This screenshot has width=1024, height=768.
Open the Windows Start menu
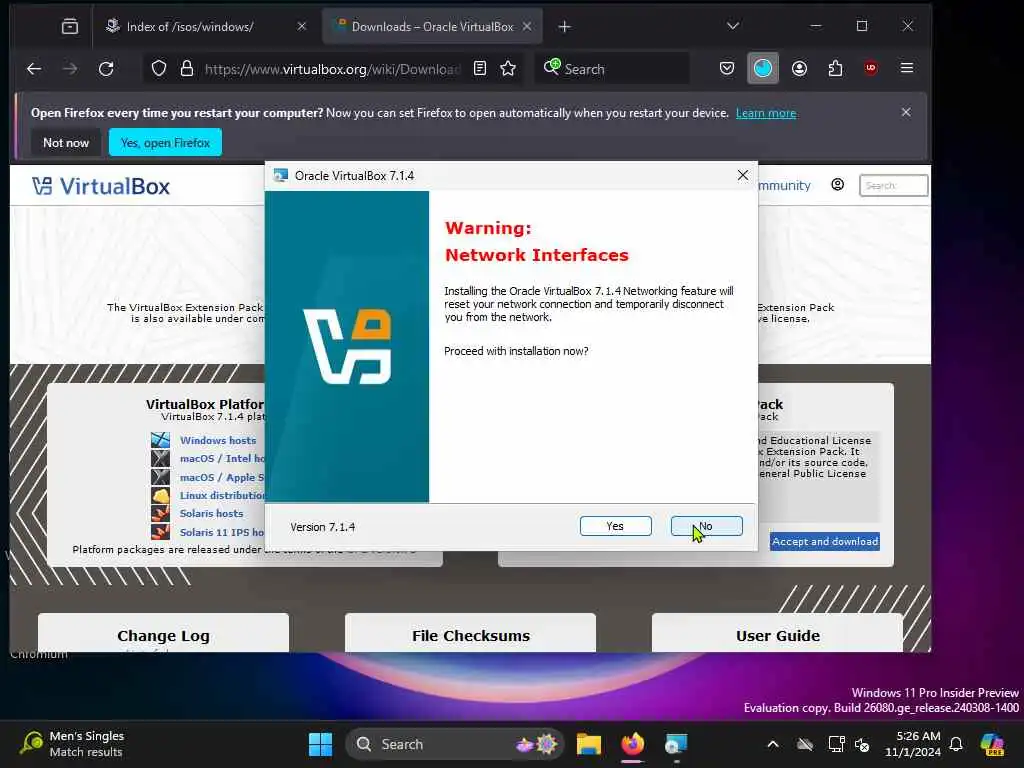pyautogui.click(x=320, y=744)
